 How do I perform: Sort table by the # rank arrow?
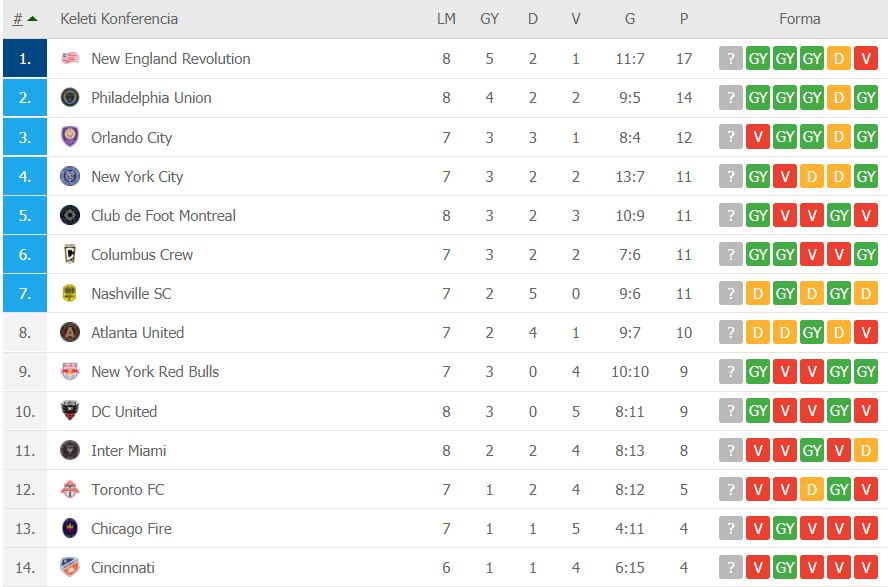(x=25, y=19)
